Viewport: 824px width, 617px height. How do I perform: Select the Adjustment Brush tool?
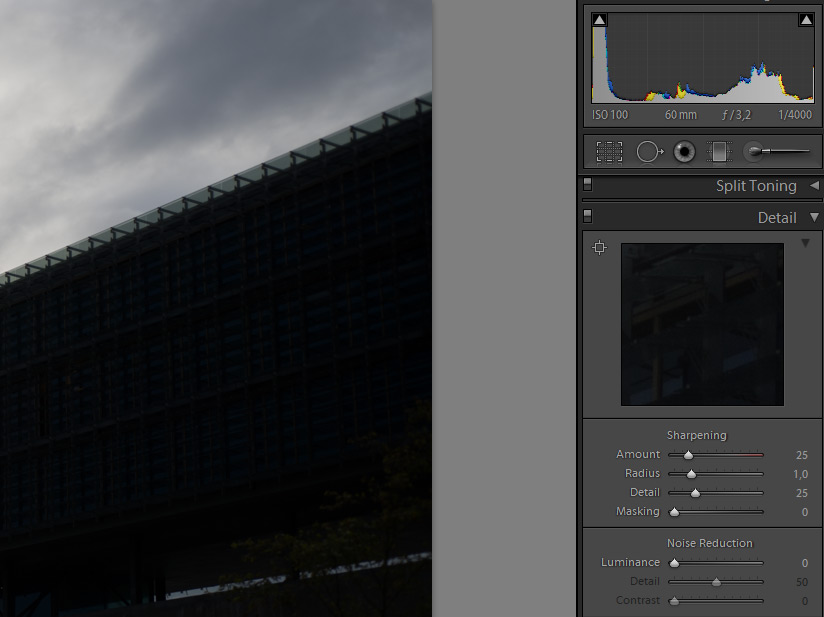click(x=777, y=151)
